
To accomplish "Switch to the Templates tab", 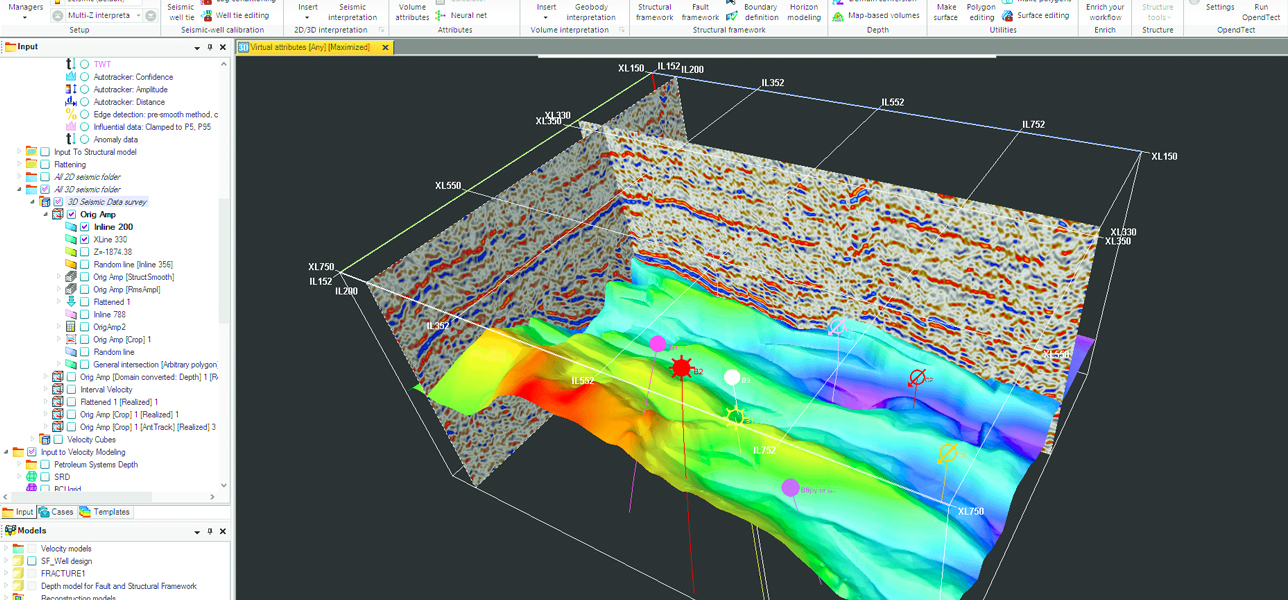I will click(105, 512).
